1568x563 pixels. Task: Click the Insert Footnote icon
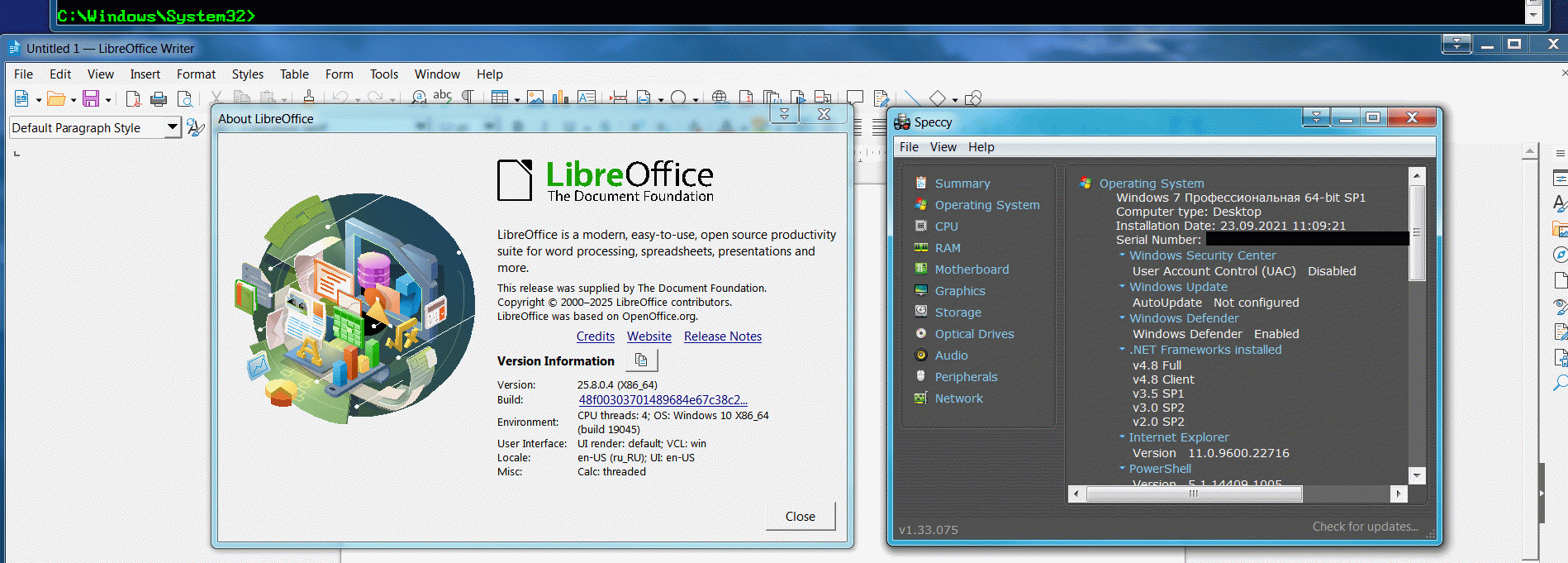(746, 98)
